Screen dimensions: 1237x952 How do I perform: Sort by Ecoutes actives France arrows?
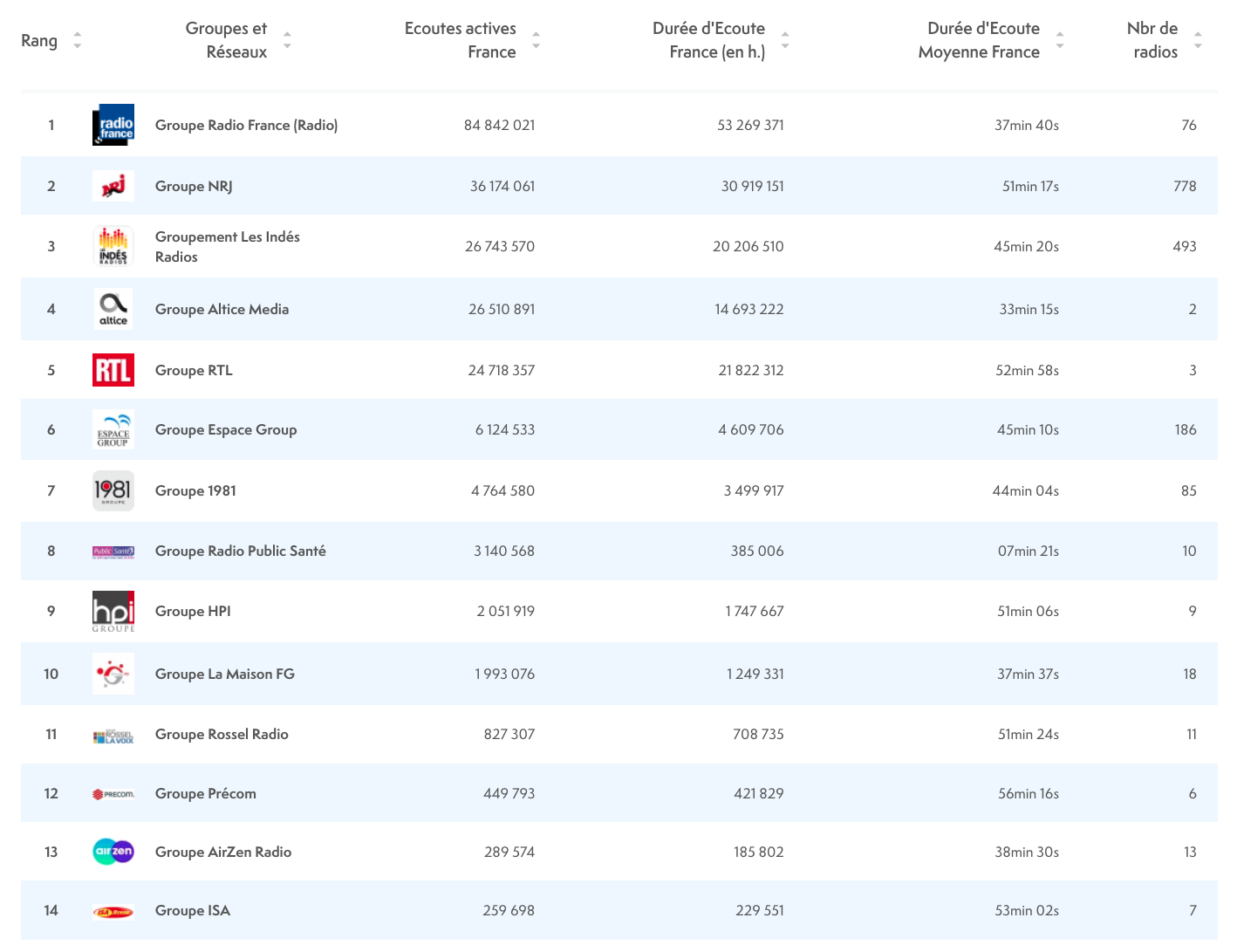point(536,40)
